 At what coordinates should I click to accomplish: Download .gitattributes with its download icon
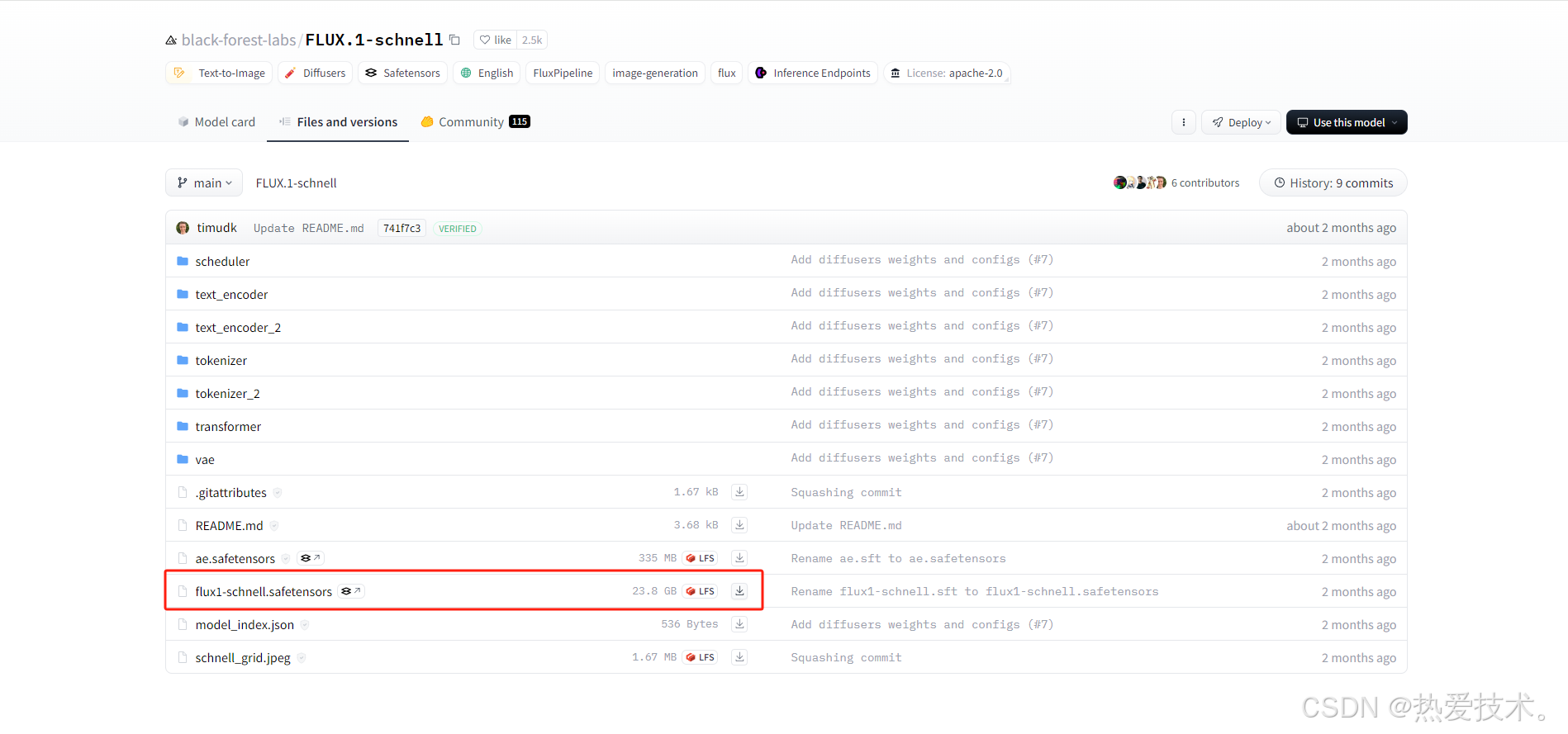[739, 492]
